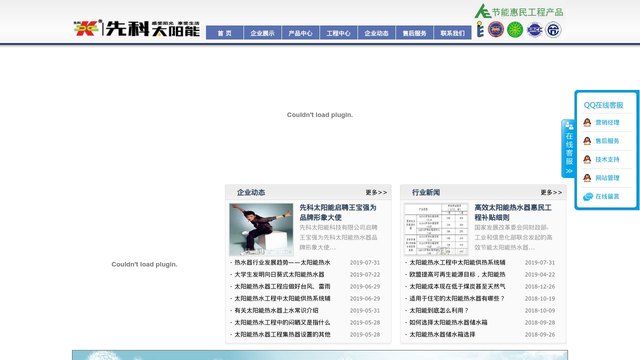Click the lower-left "Couldn't load plugin." area
Viewport: 640px width, 360px height.
[144, 264]
